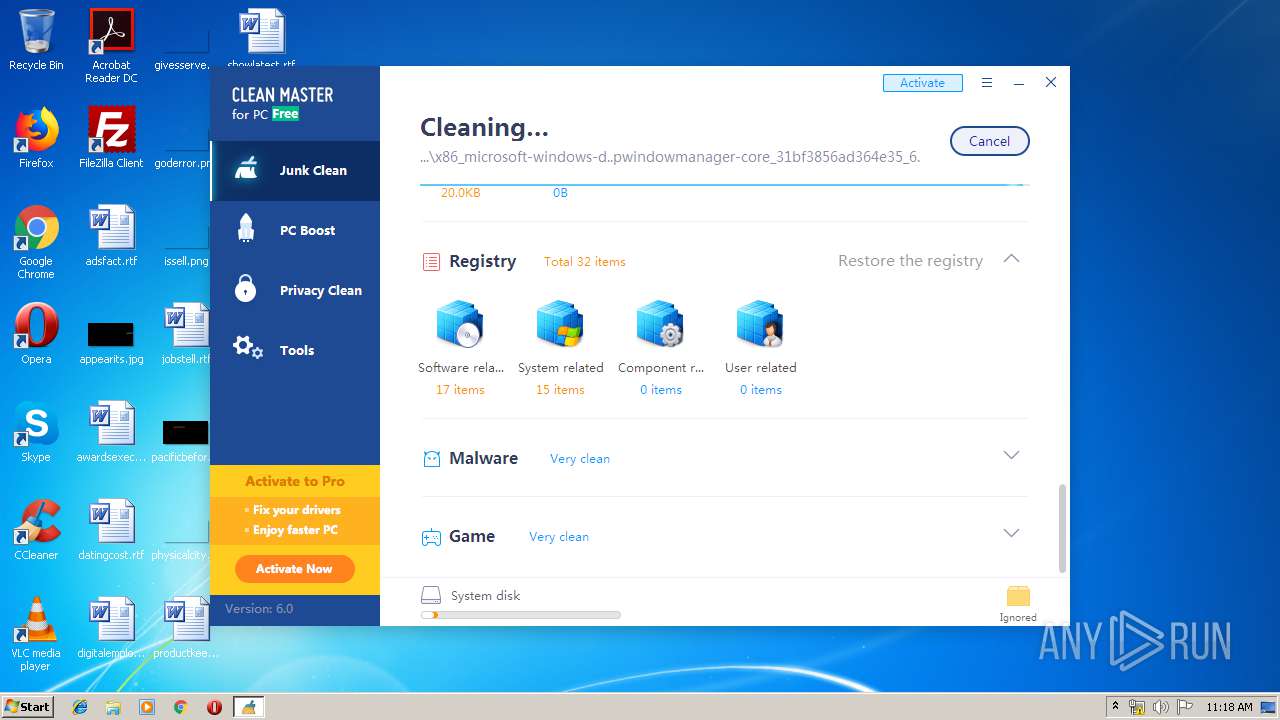The image size is (1280, 720).
Task: Open the Tools section
Action: point(295,351)
